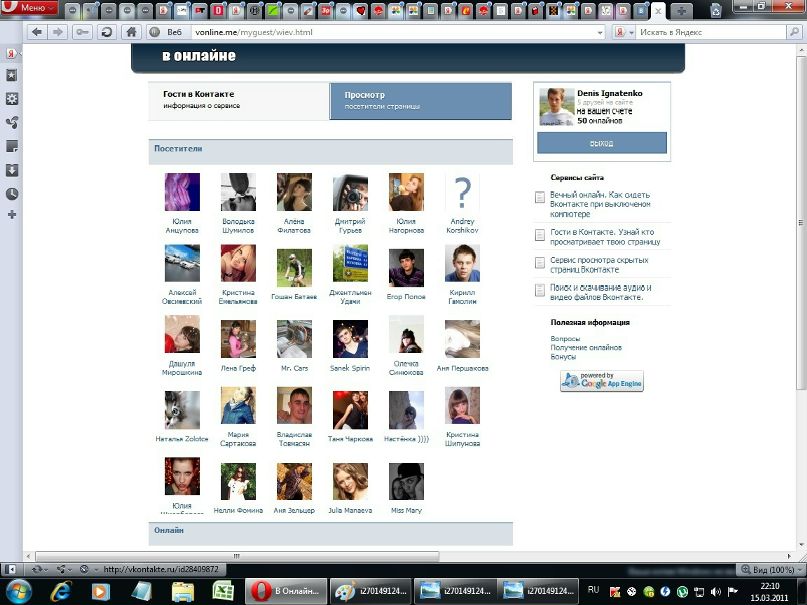Switch to the browser tab with red heart favicon
807x605 pixels.
click(361, 10)
